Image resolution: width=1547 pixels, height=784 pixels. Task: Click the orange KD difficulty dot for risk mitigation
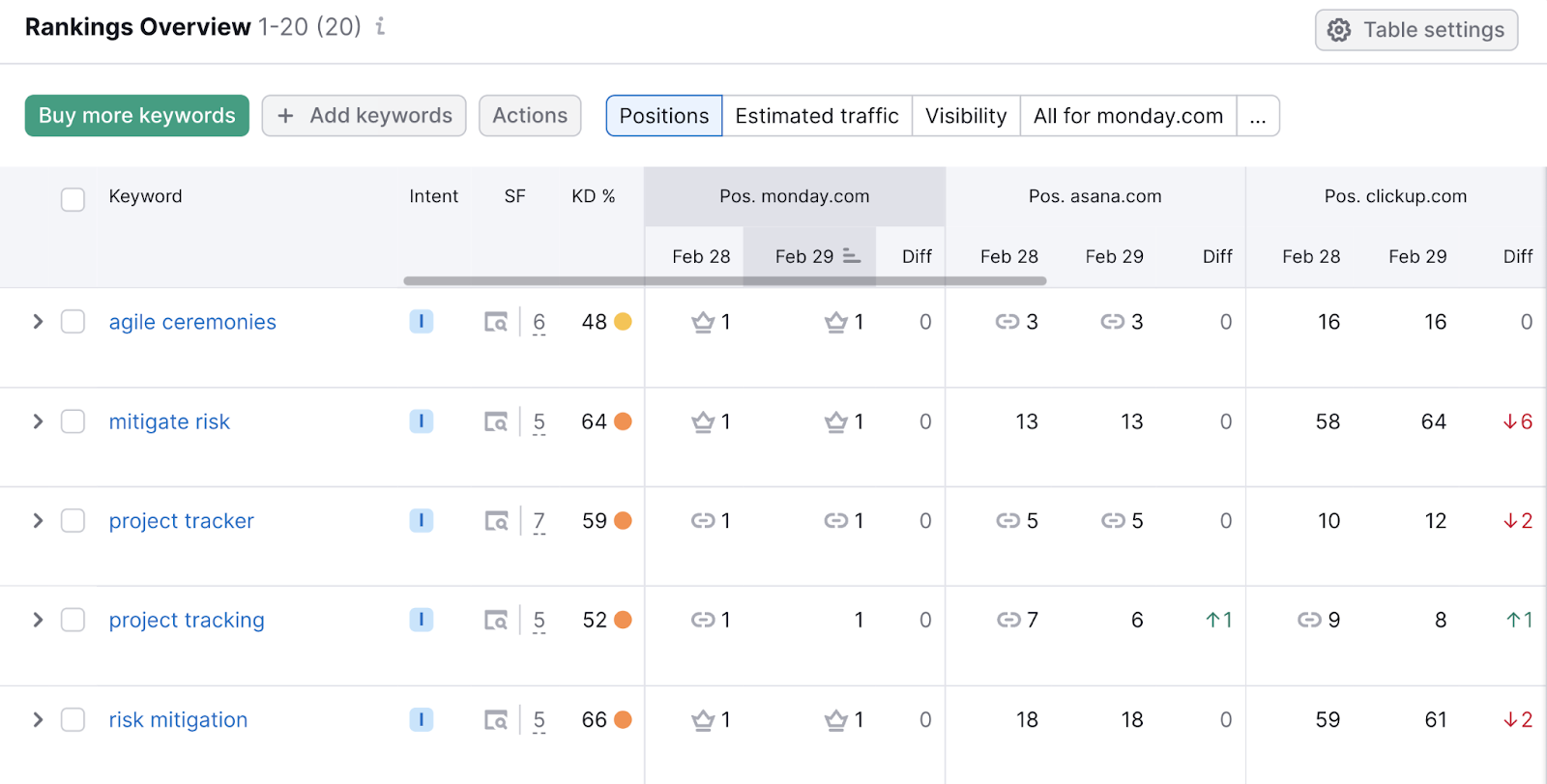coord(623,720)
